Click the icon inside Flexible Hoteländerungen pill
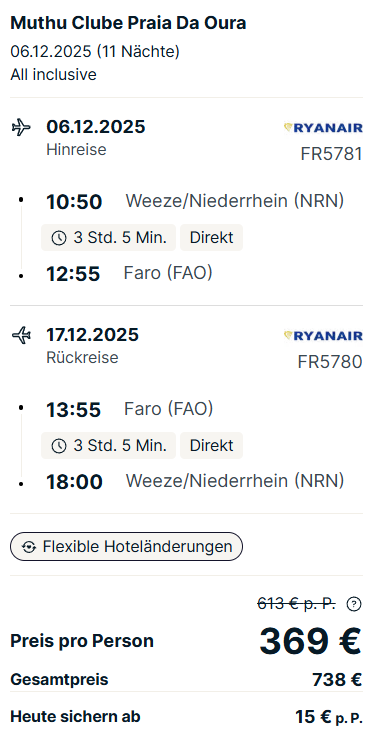370x745 pixels. [29, 547]
